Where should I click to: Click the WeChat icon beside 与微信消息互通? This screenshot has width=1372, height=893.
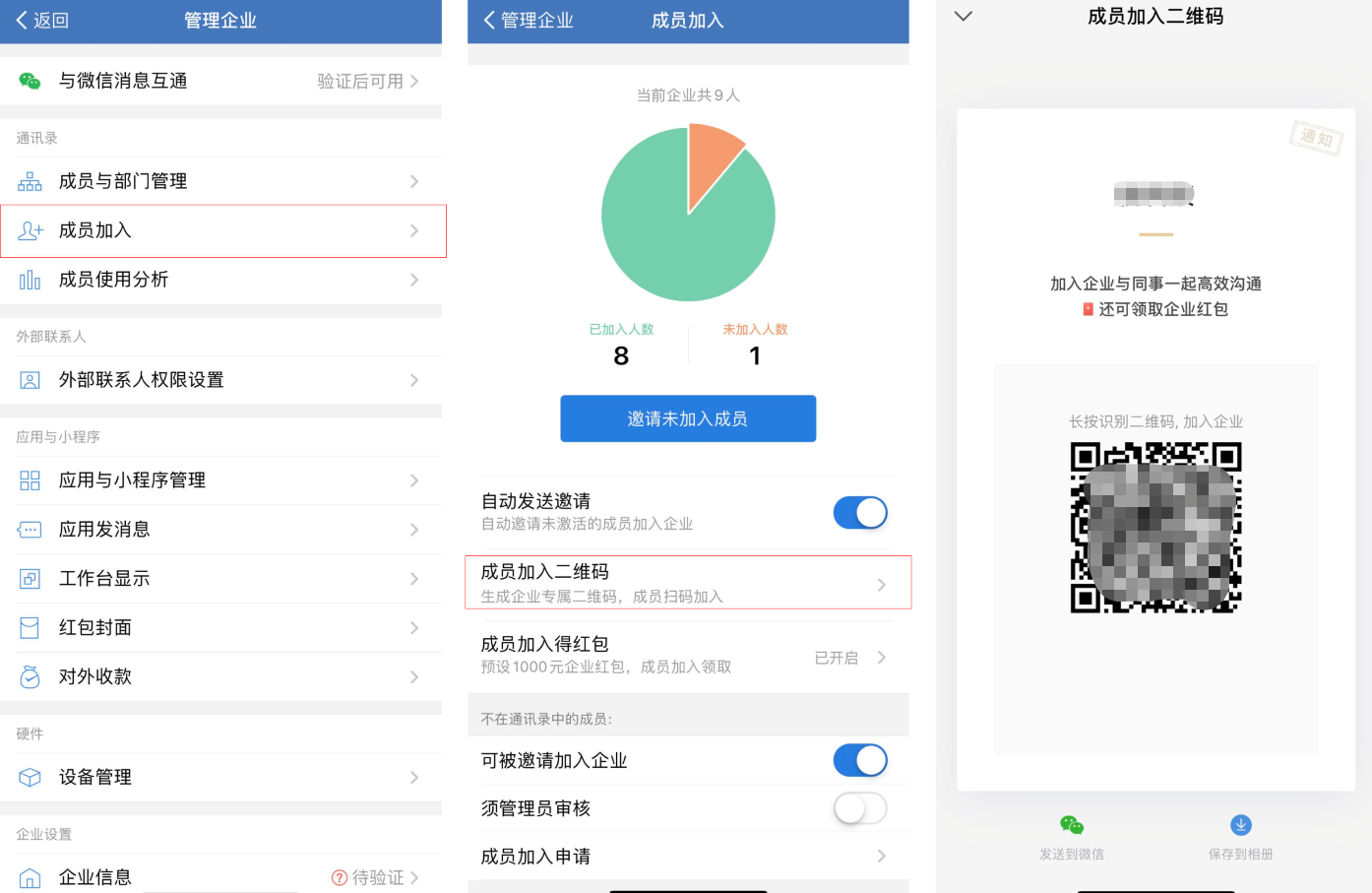pos(30,81)
